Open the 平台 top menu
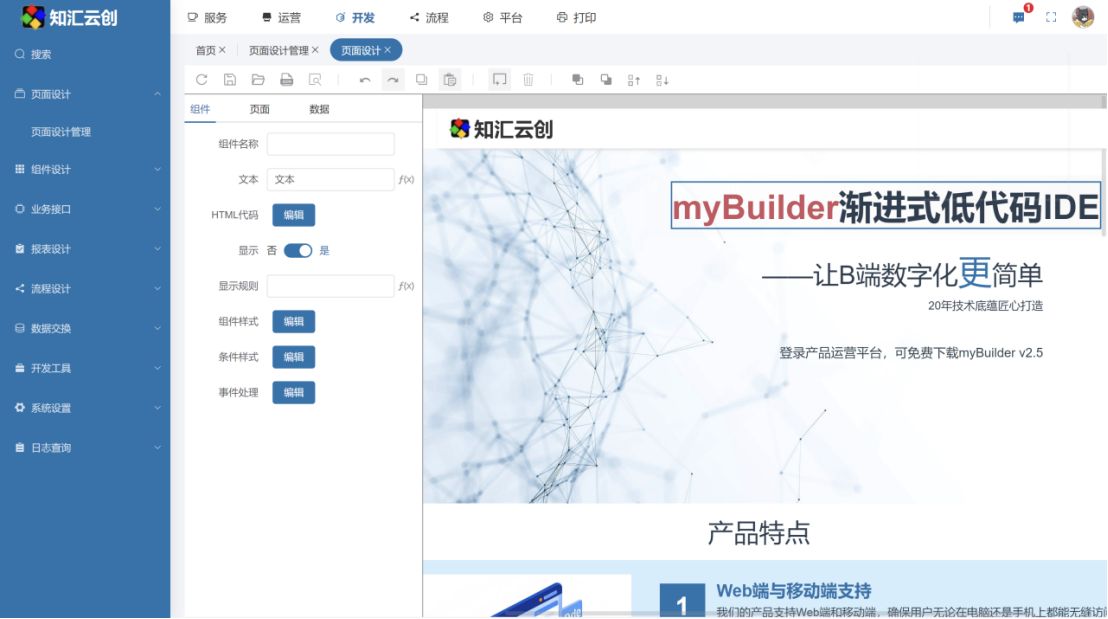 [x=502, y=18]
